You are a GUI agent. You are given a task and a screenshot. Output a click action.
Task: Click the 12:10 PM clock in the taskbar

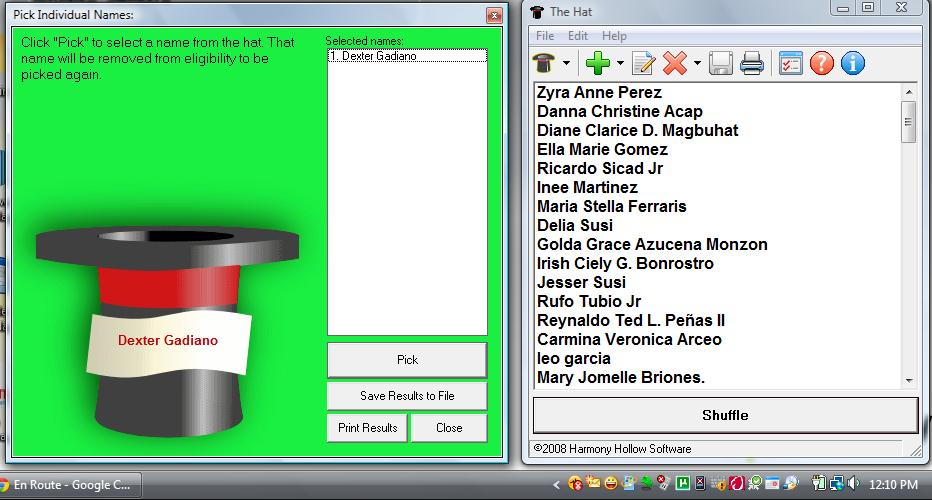click(x=893, y=485)
